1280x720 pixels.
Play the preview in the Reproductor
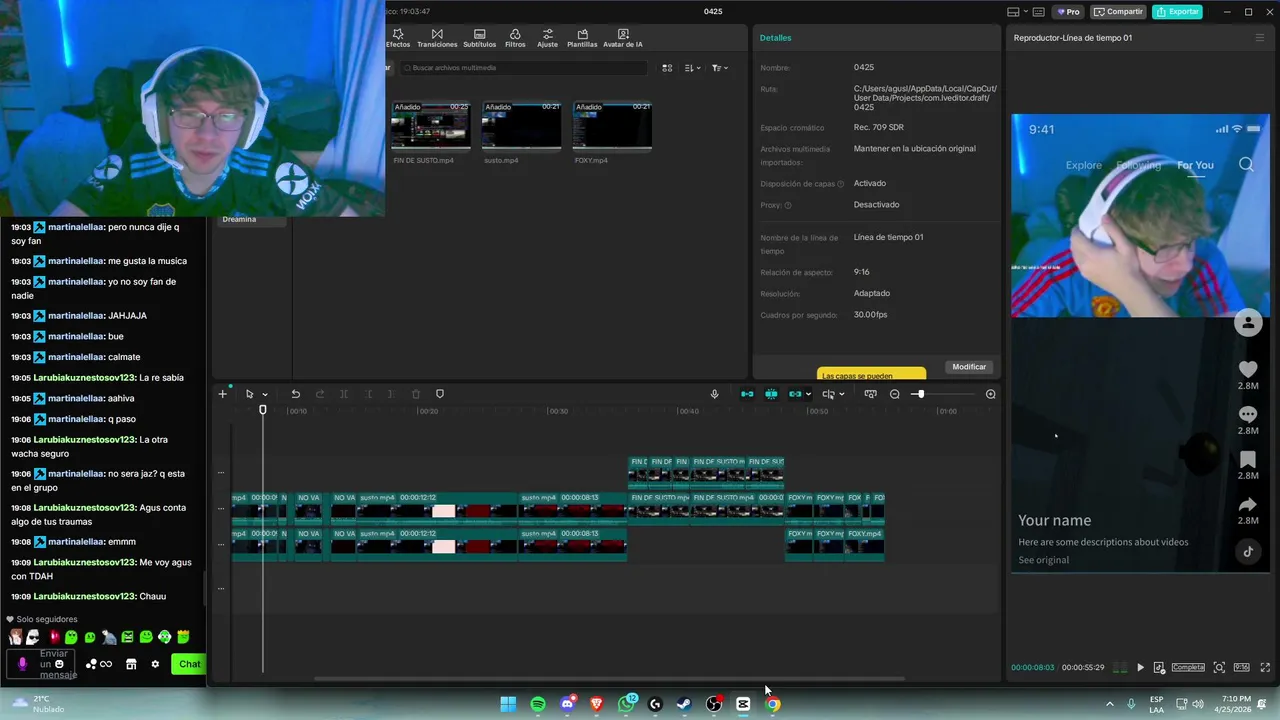coord(1140,667)
